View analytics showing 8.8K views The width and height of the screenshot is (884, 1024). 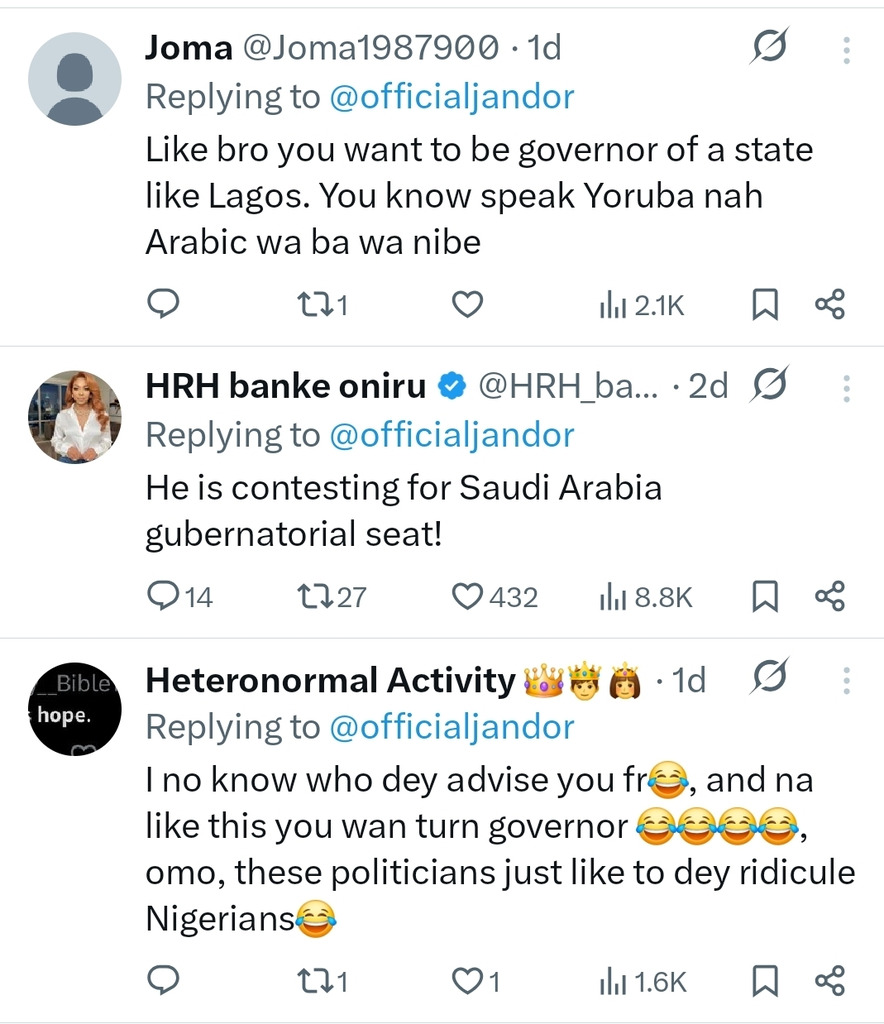pyautogui.click(x=645, y=597)
